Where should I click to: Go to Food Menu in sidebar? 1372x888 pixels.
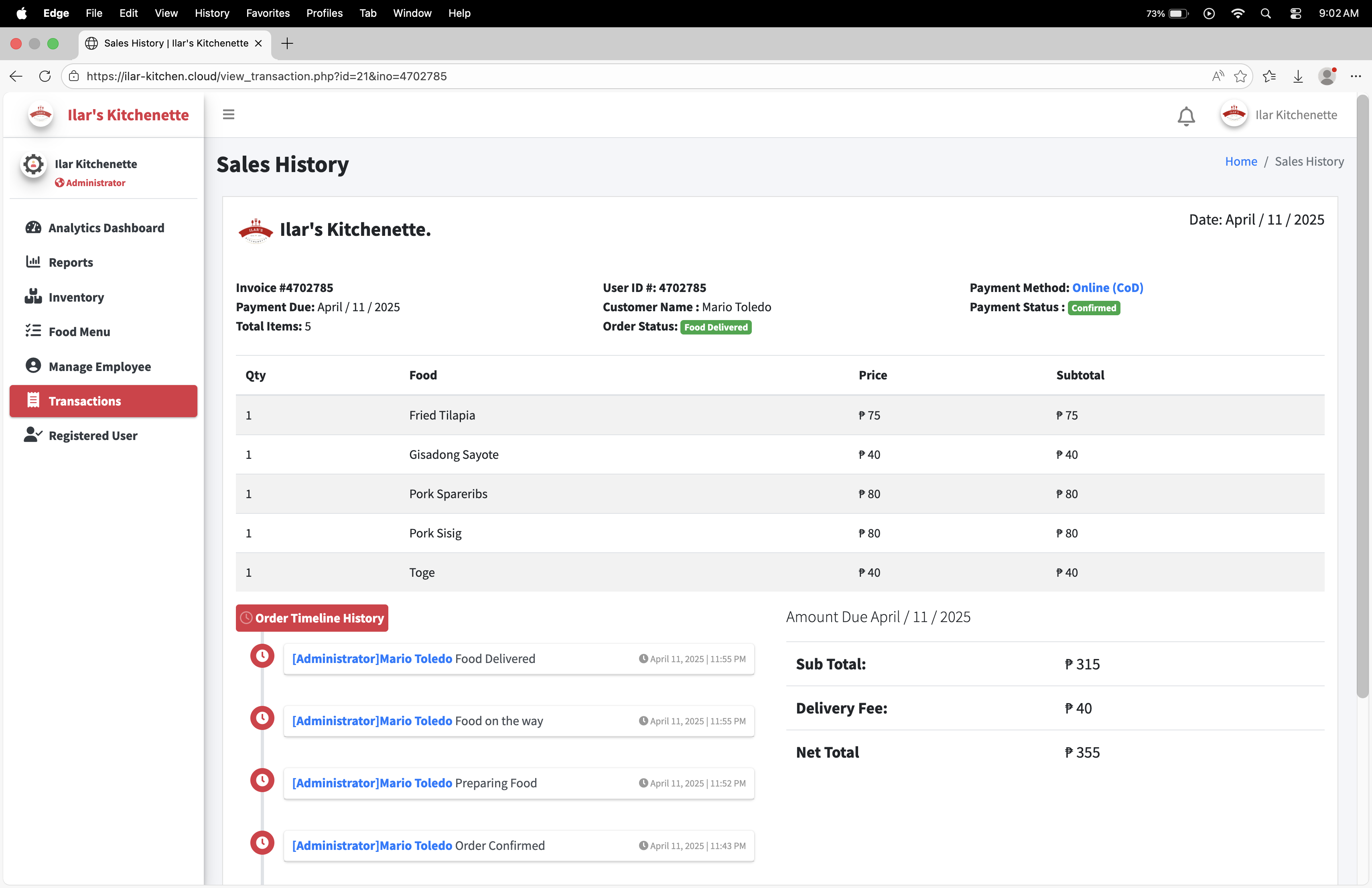79,332
